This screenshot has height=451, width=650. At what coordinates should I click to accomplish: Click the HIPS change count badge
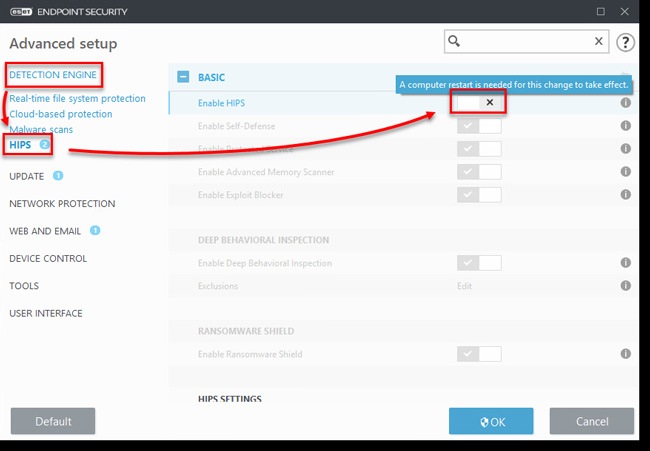click(44, 145)
